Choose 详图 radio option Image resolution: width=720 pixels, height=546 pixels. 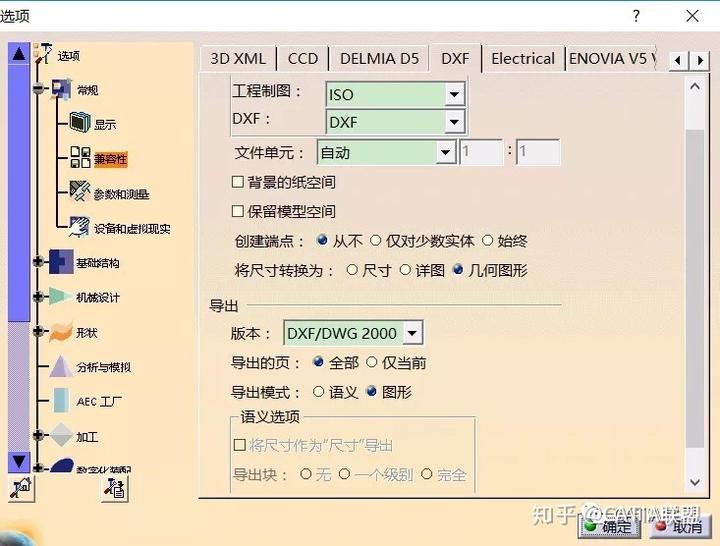click(405, 270)
